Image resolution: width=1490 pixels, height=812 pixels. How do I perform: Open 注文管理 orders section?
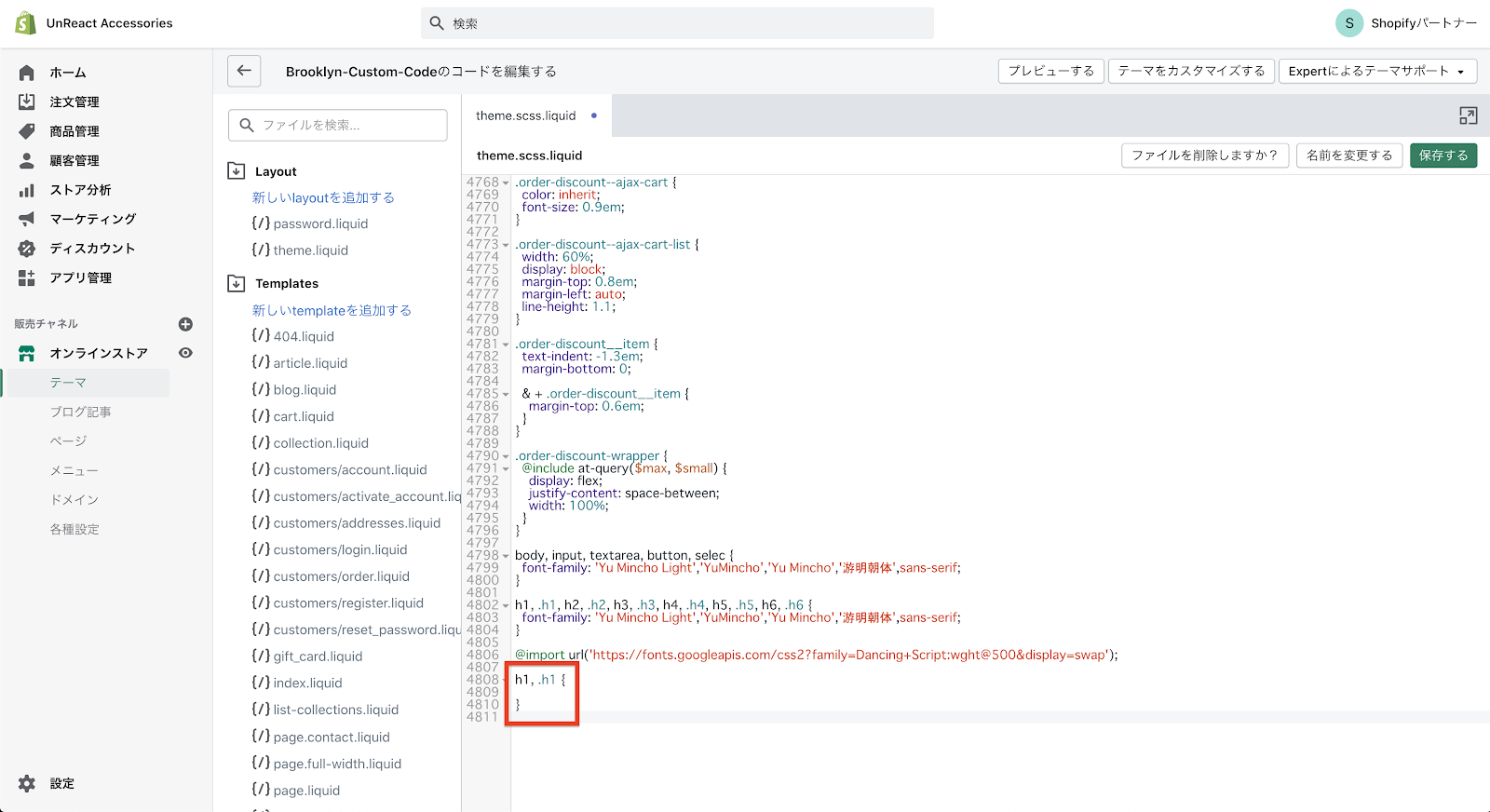(x=74, y=101)
